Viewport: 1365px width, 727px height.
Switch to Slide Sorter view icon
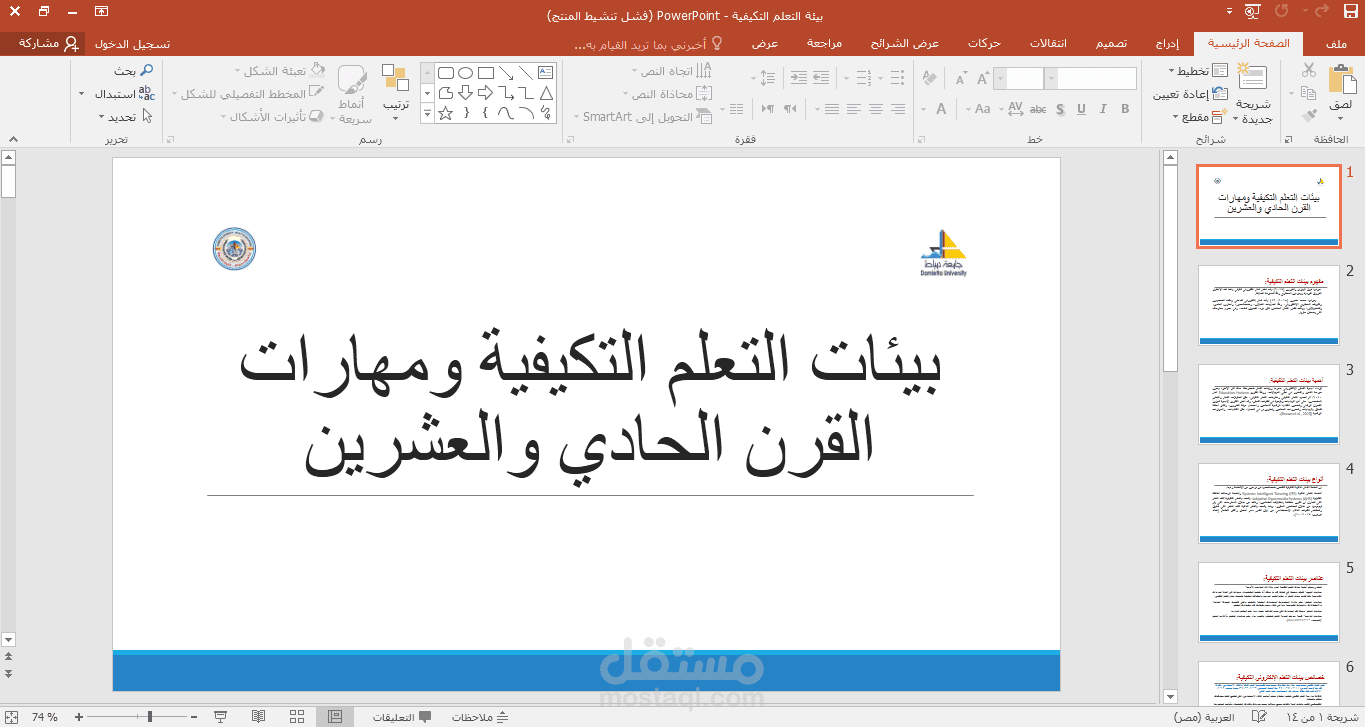point(297,717)
